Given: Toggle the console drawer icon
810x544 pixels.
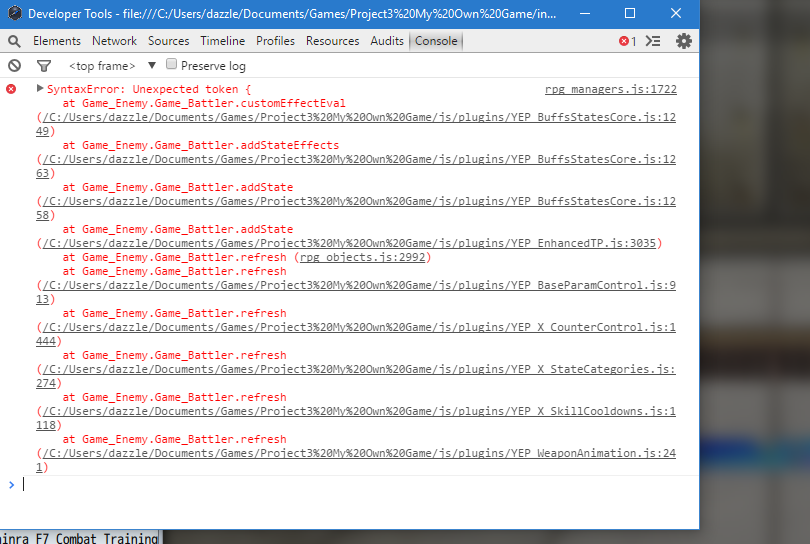Looking at the screenshot, I should (653, 41).
